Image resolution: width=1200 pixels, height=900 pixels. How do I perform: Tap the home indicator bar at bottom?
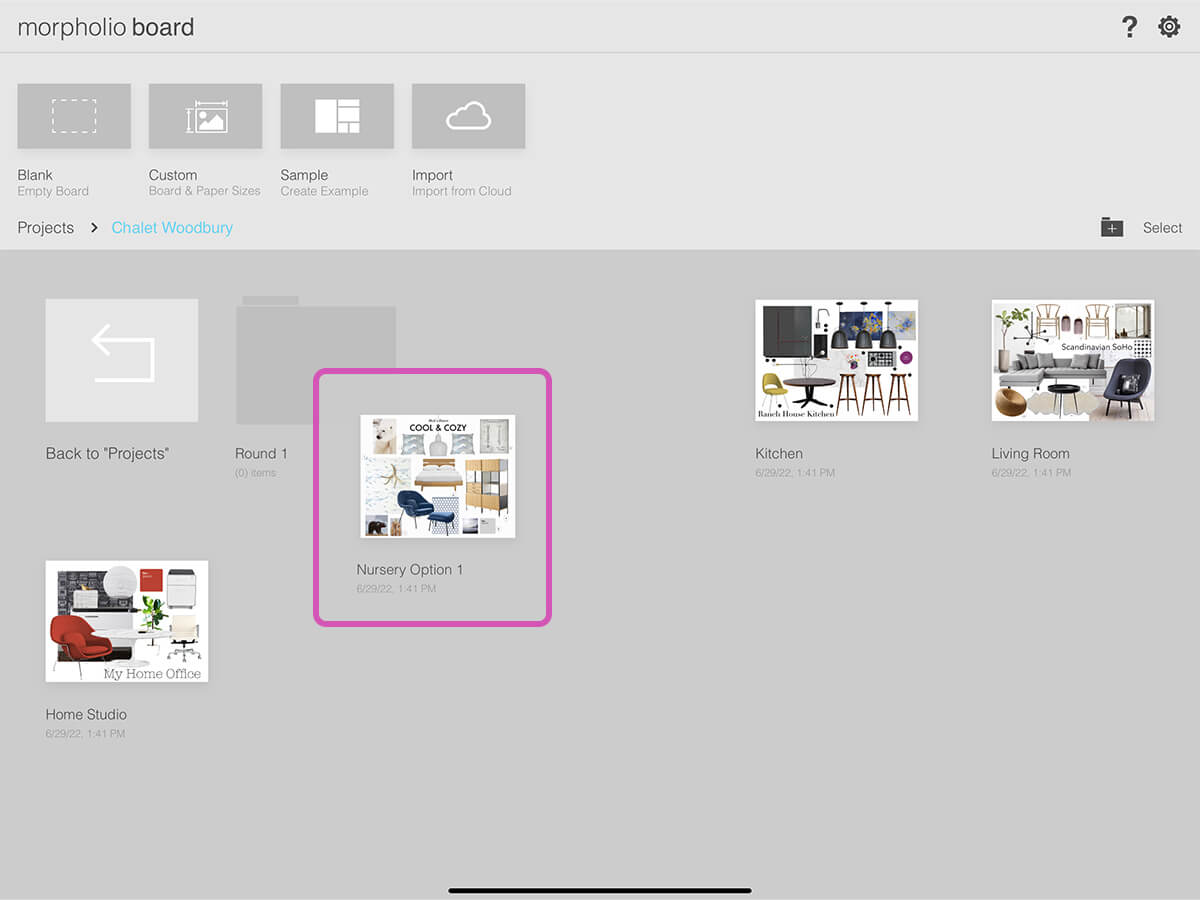(600, 890)
